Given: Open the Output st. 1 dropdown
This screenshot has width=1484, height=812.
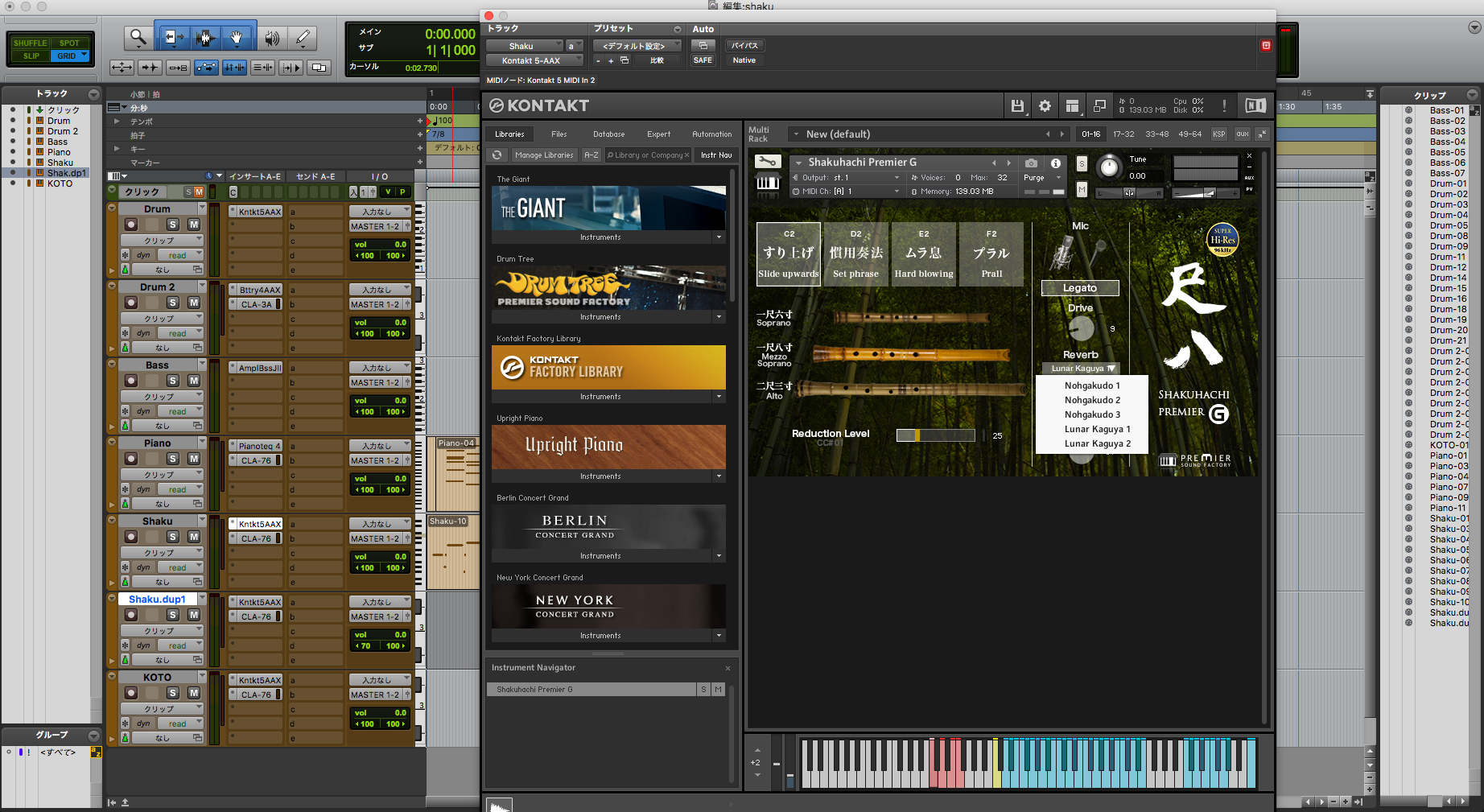Looking at the screenshot, I should (847, 177).
